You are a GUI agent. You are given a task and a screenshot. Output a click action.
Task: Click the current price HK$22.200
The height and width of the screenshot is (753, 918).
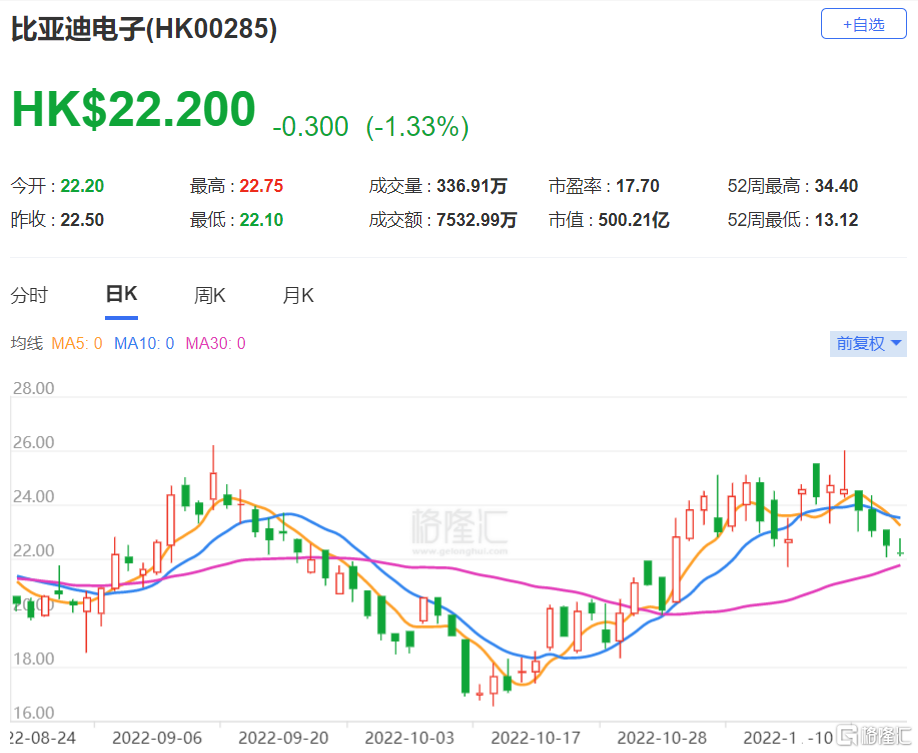click(134, 109)
